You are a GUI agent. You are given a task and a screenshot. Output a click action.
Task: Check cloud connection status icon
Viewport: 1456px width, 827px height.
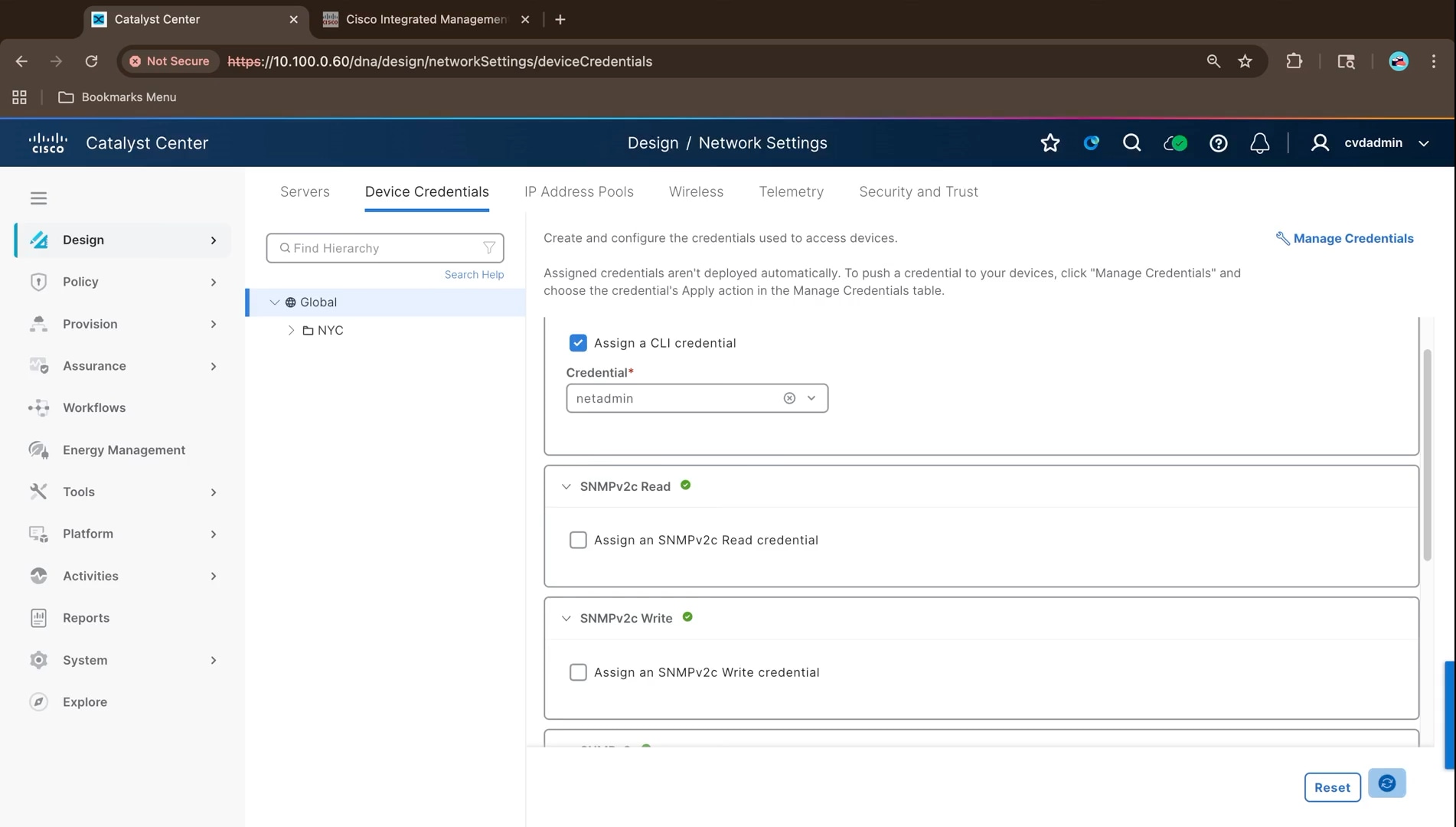pyautogui.click(x=1175, y=142)
